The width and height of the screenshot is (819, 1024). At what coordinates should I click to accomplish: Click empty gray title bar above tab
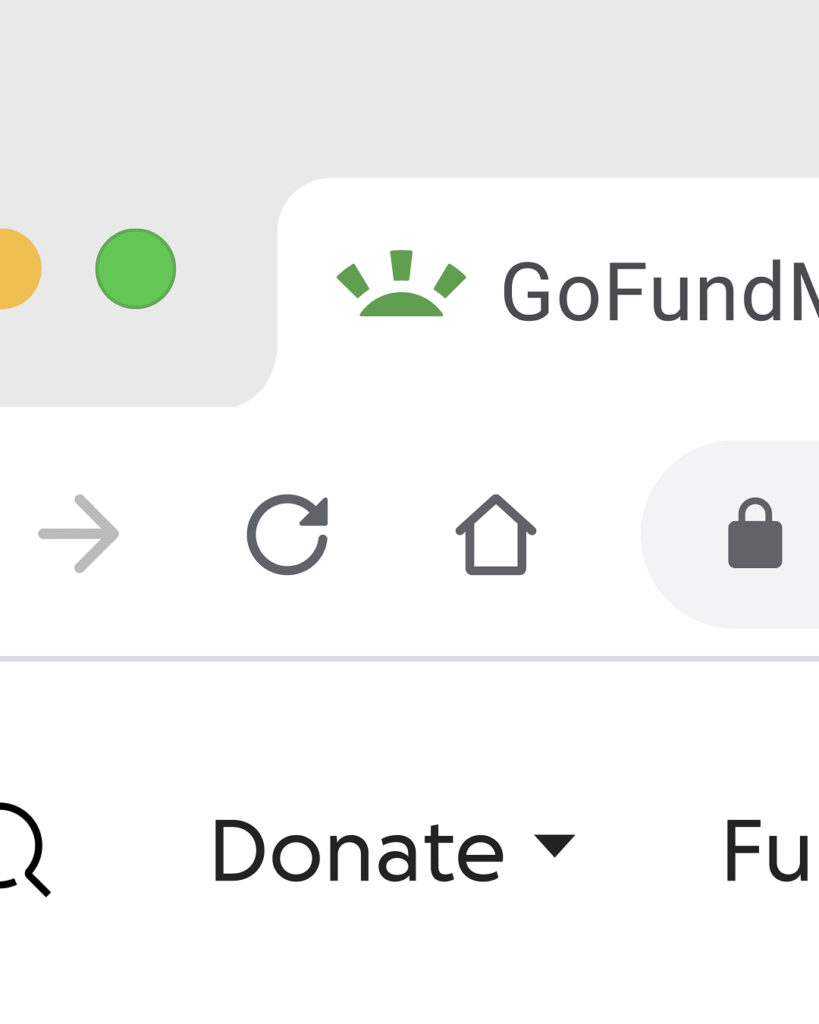pos(410,88)
